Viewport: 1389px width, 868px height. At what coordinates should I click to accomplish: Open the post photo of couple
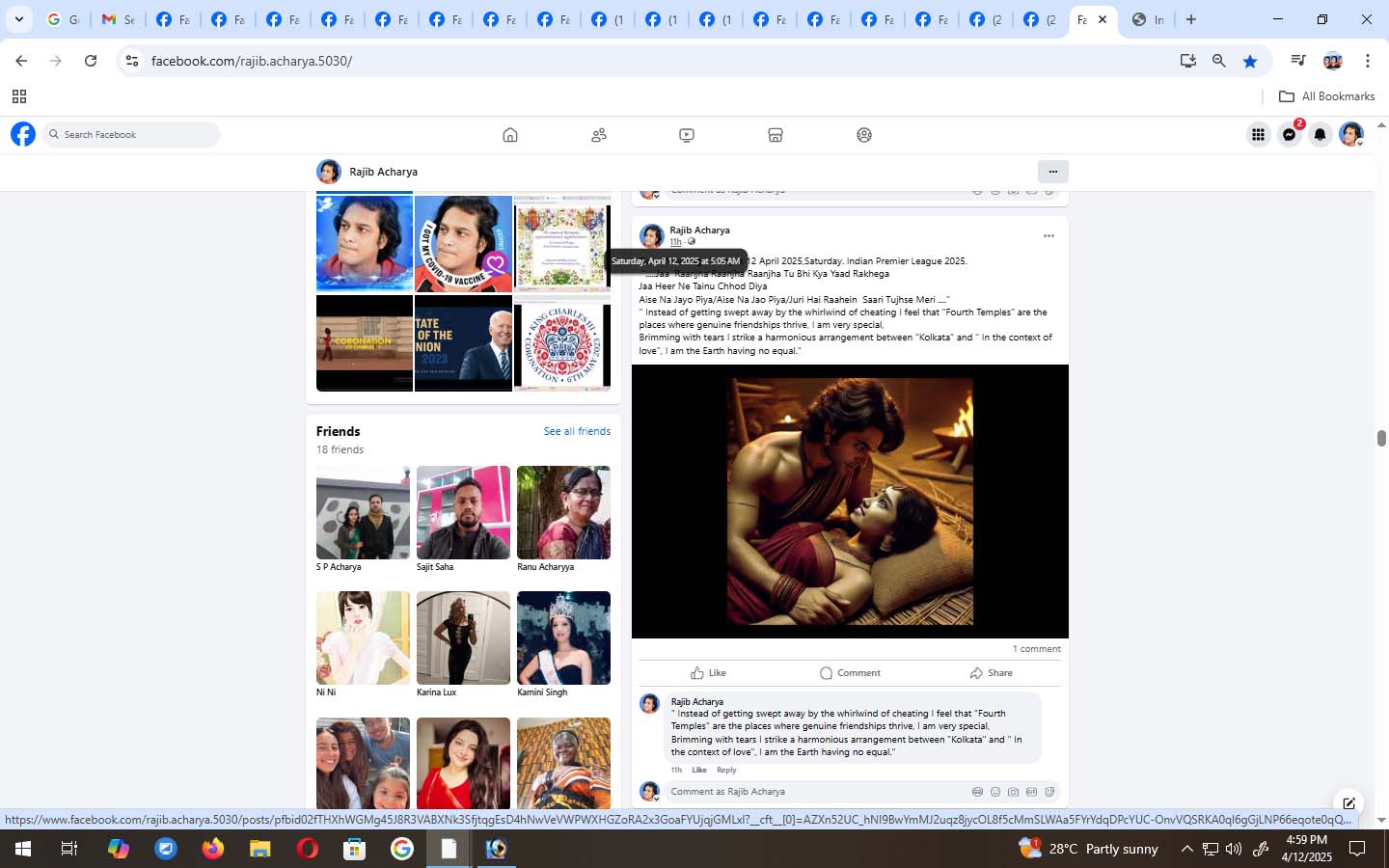tap(850, 502)
